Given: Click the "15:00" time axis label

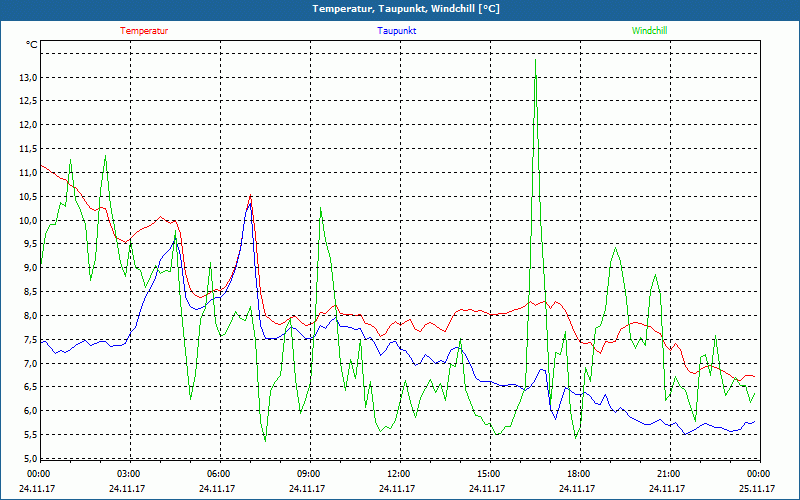Looking at the screenshot, I should (x=487, y=474).
